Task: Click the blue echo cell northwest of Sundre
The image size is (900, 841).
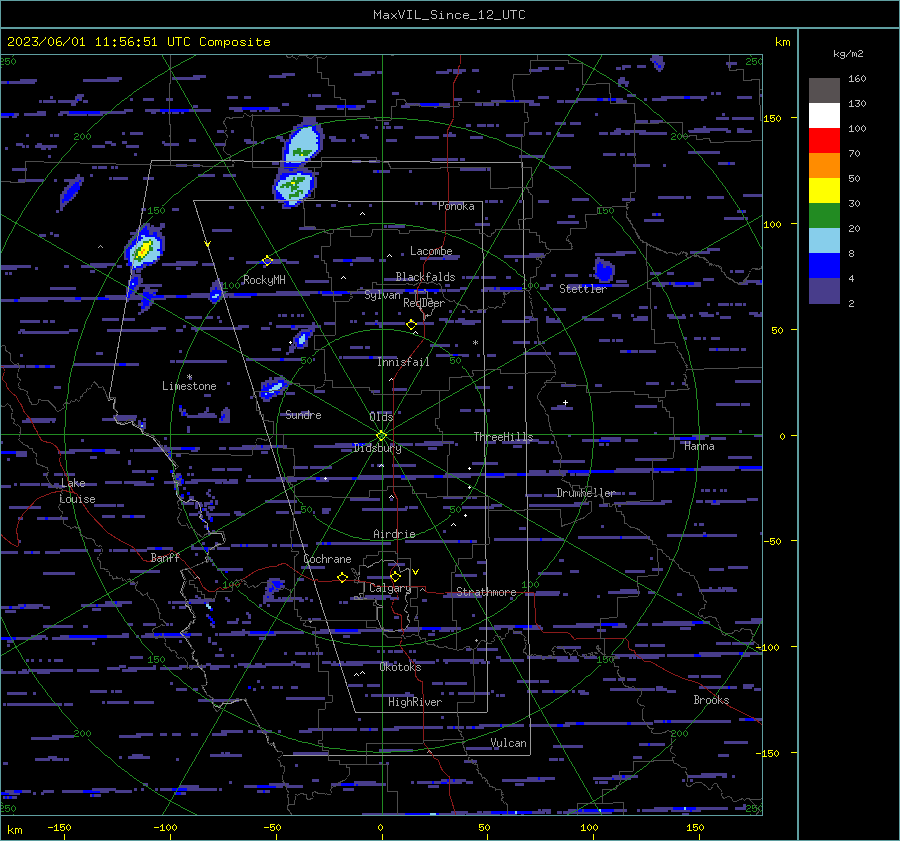Action: 273,388
